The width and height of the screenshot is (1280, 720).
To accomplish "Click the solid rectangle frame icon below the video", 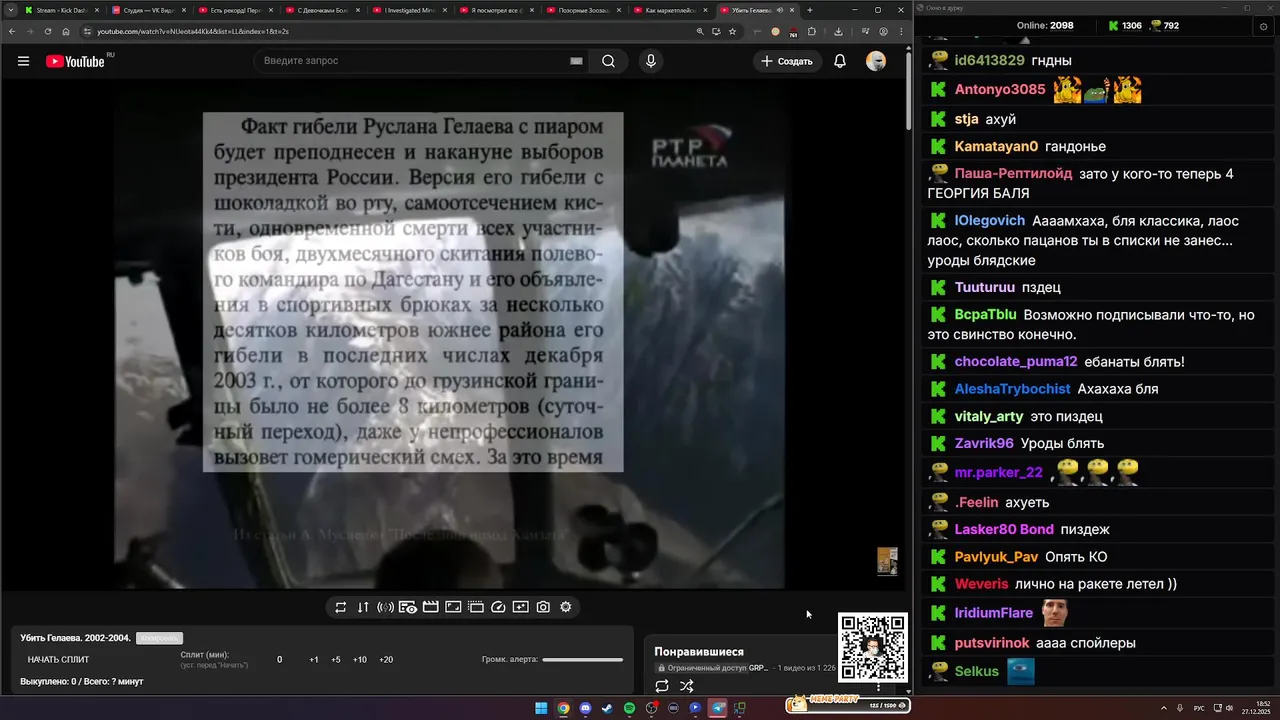I will pos(453,607).
